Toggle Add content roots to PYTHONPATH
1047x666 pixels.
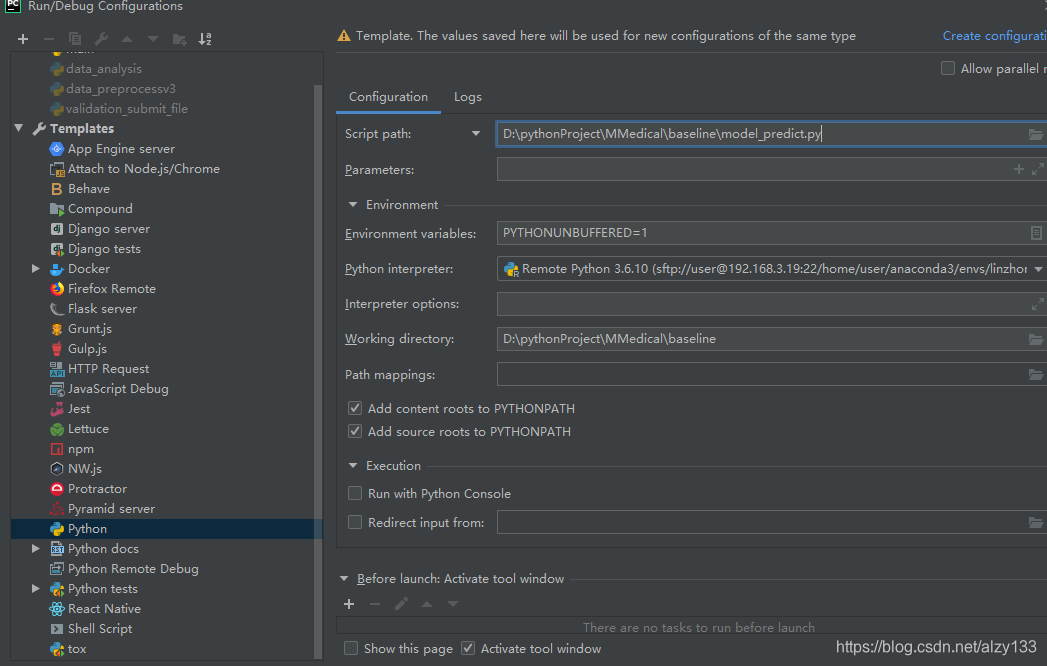pos(355,408)
